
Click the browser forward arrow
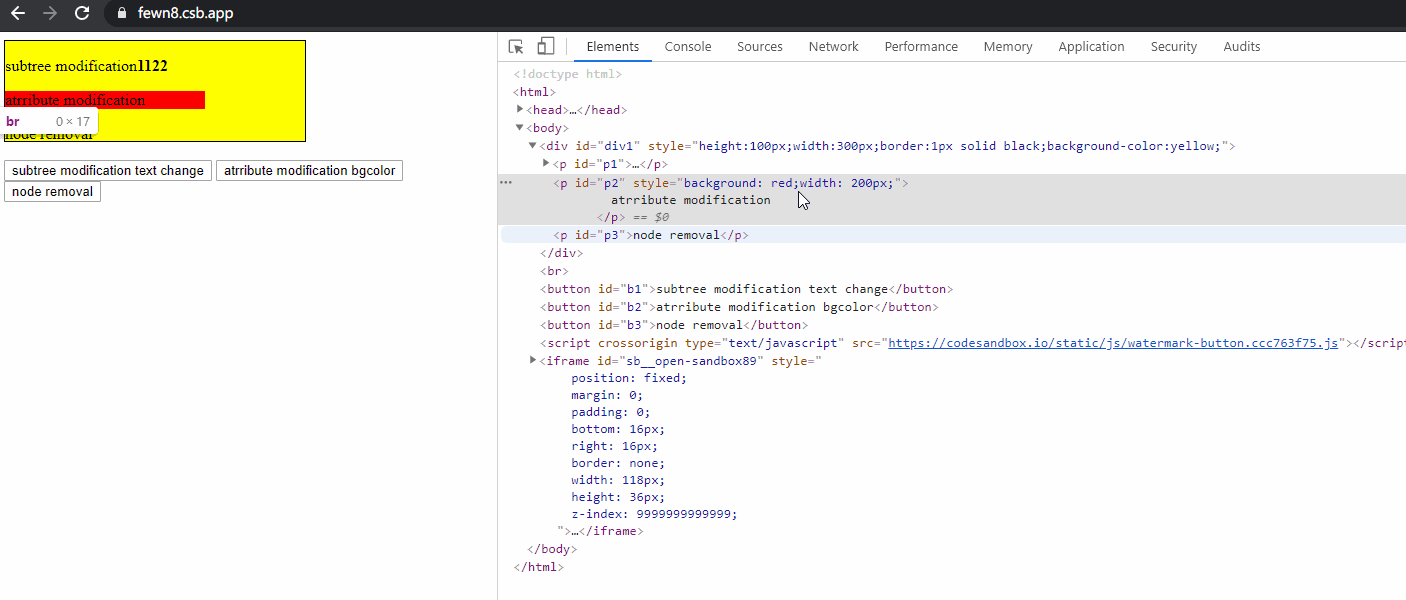tap(50, 13)
